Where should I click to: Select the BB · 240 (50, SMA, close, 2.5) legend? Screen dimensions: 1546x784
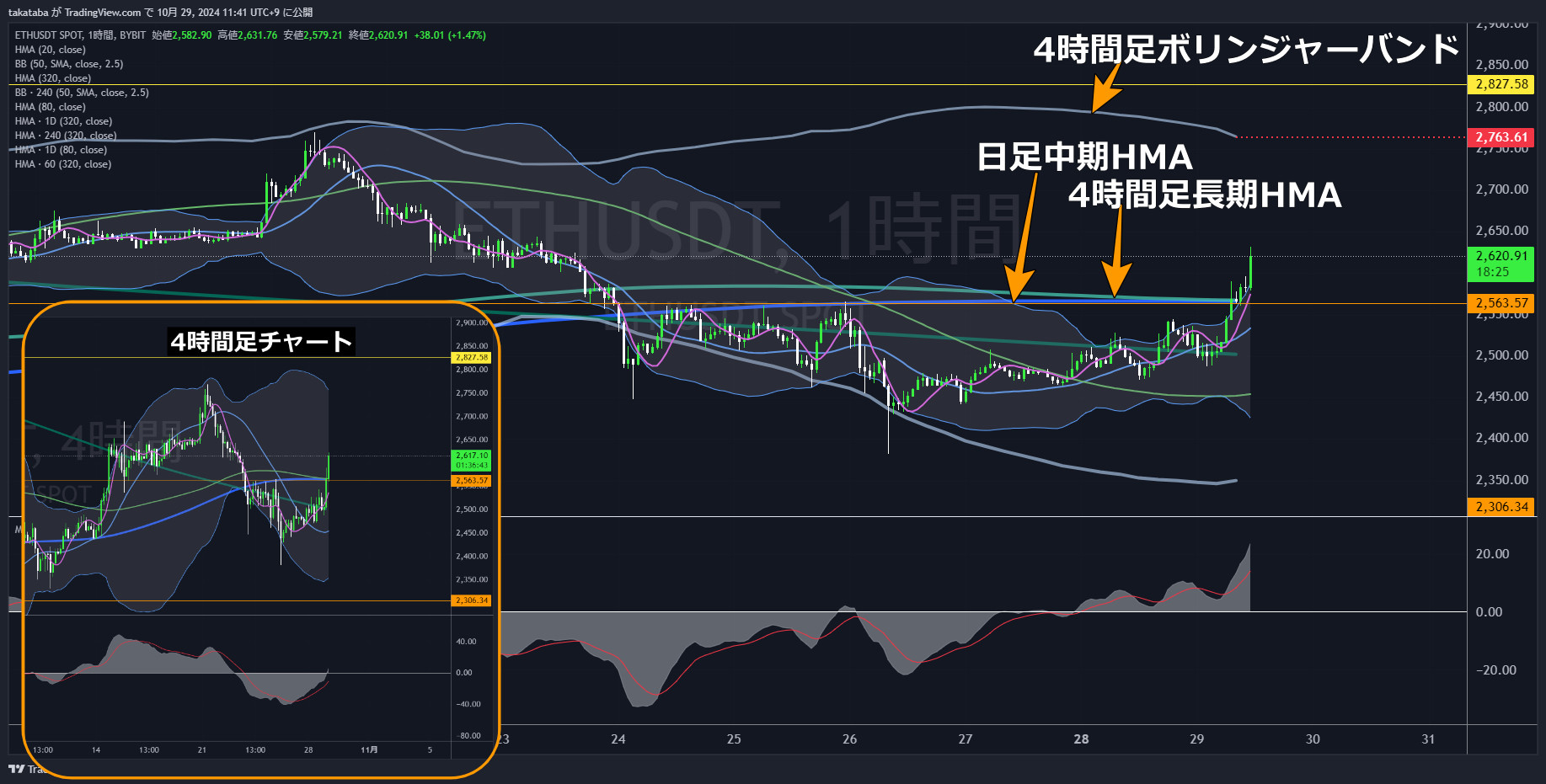82,93
